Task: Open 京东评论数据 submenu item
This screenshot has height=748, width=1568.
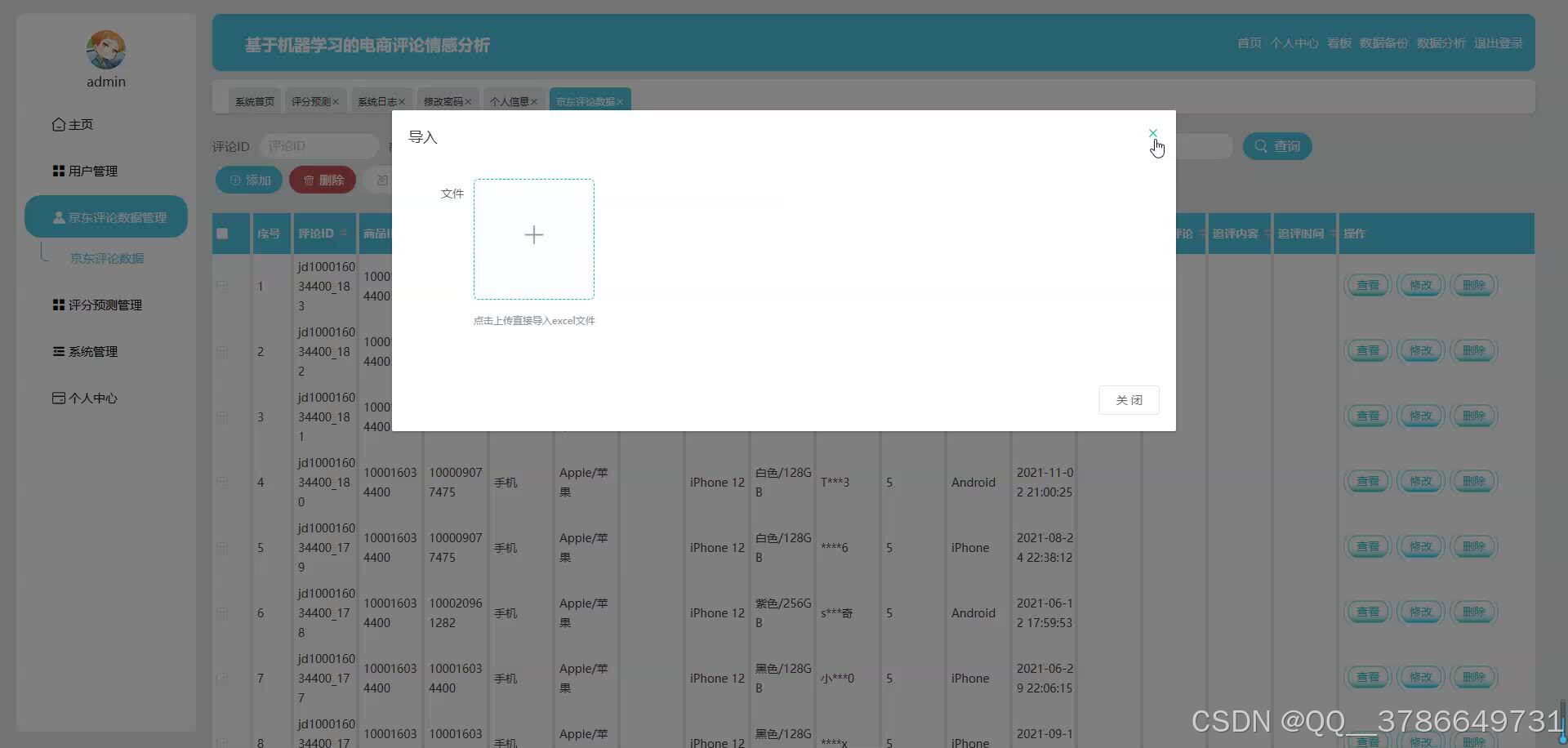Action: pos(107,258)
